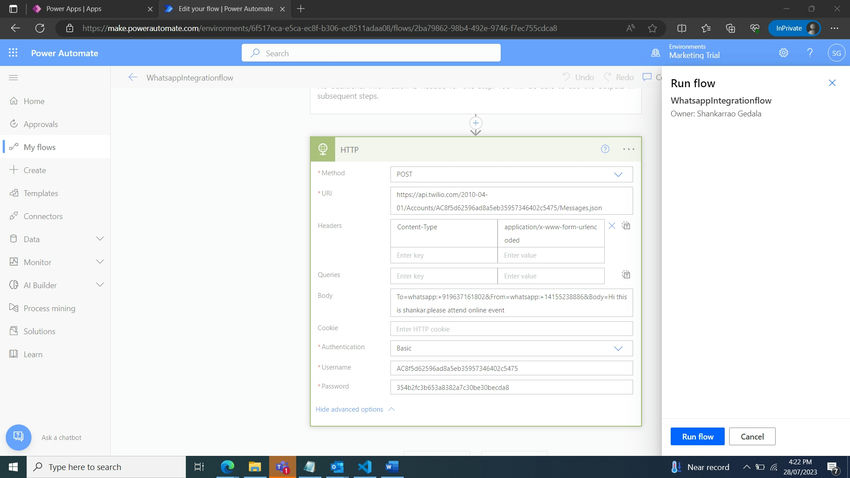Open Microsoft Edge from taskbar
This screenshot has width=850, height=478.
228,467
